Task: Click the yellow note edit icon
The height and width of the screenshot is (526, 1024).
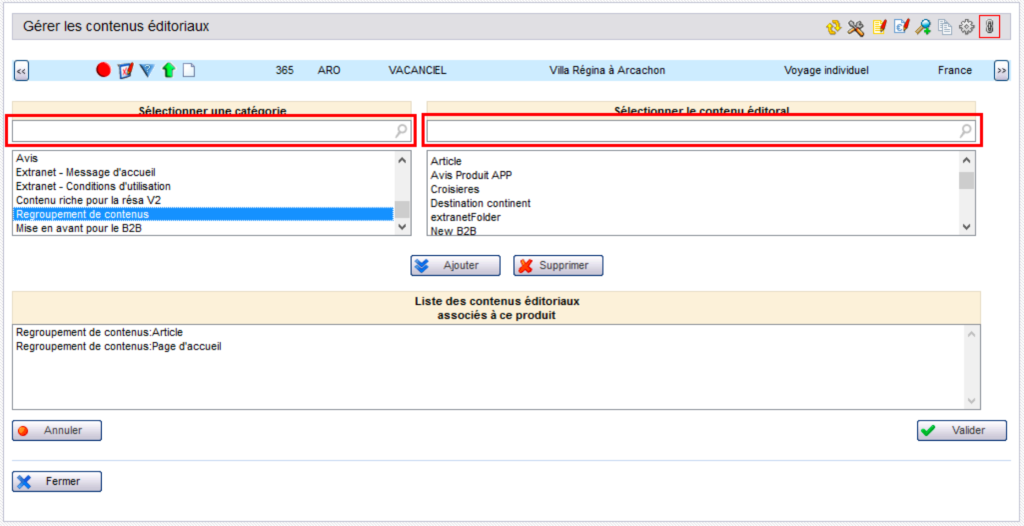Action: click(879, 28)
